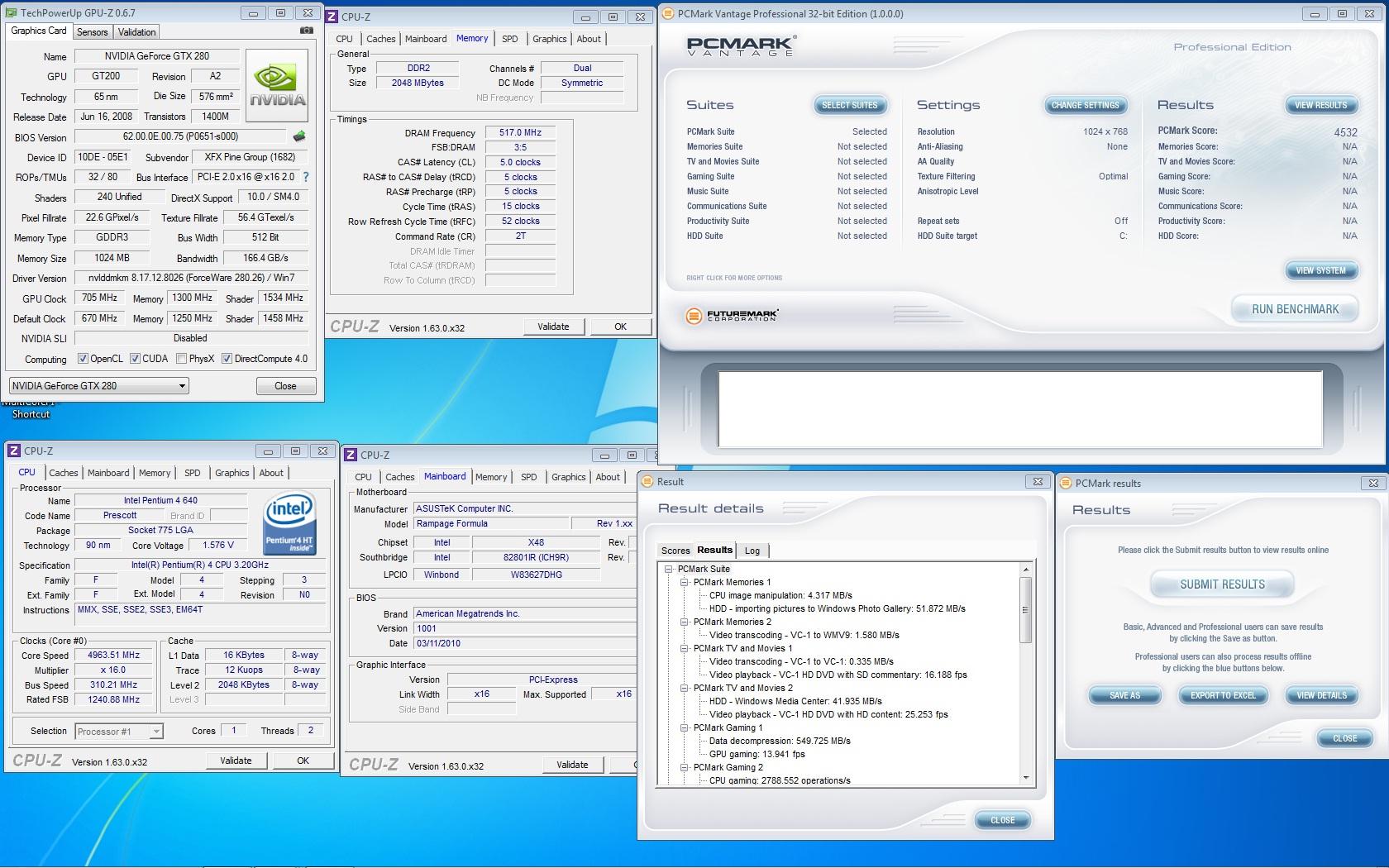Image resolution: width=1389 pixels, height=868 pixels.
Task: Switch to the Validation tab in GPU-Z
Action: point(137,31)
